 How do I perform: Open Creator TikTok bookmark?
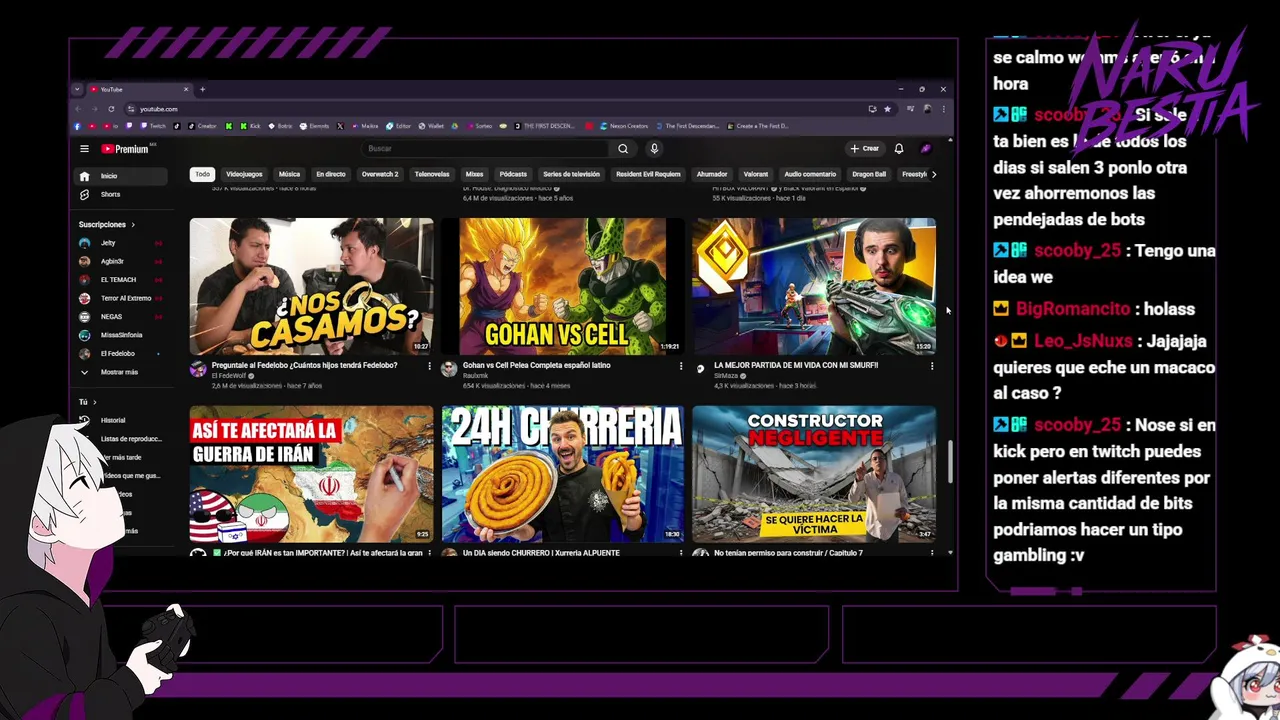201,126
